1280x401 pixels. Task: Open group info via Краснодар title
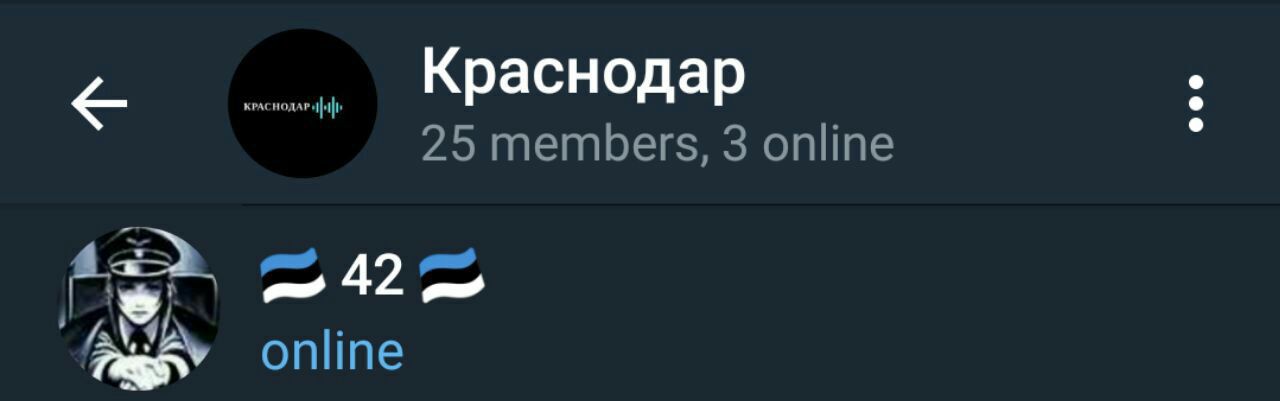(583, 75)
